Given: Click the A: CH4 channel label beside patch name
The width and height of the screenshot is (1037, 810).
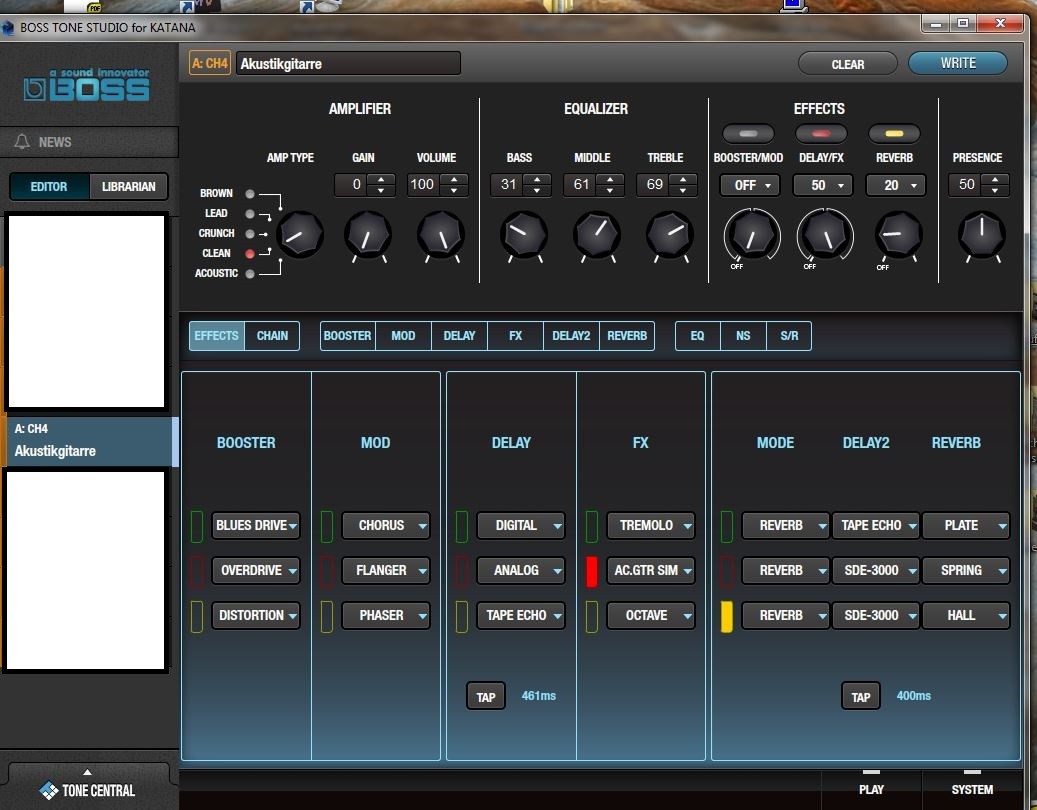Looking at the screenshot, I should pyautogui.click(x=210, y=63).
